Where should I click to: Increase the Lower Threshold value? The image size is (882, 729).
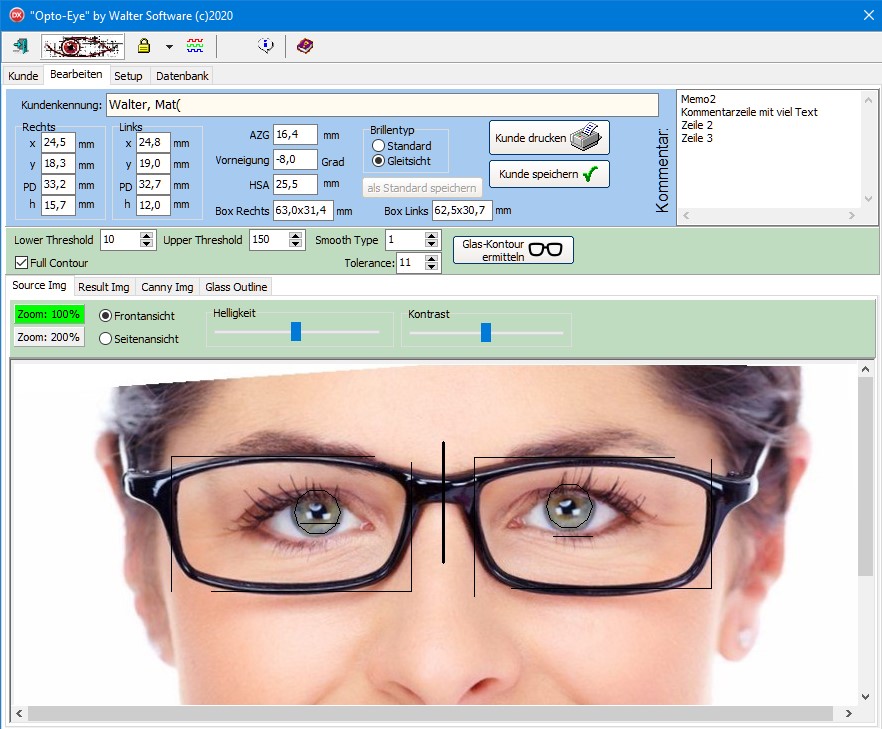coord(147,236)
